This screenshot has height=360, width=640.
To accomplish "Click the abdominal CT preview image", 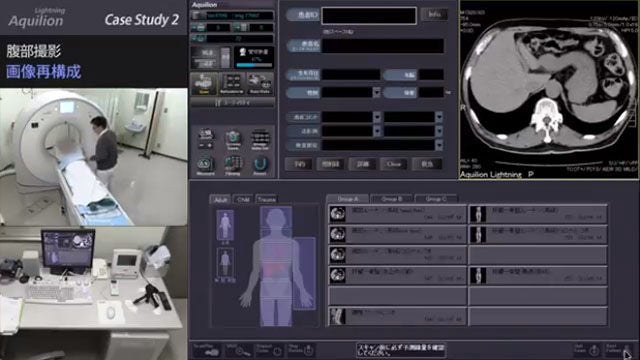I will tap(549, 90).
